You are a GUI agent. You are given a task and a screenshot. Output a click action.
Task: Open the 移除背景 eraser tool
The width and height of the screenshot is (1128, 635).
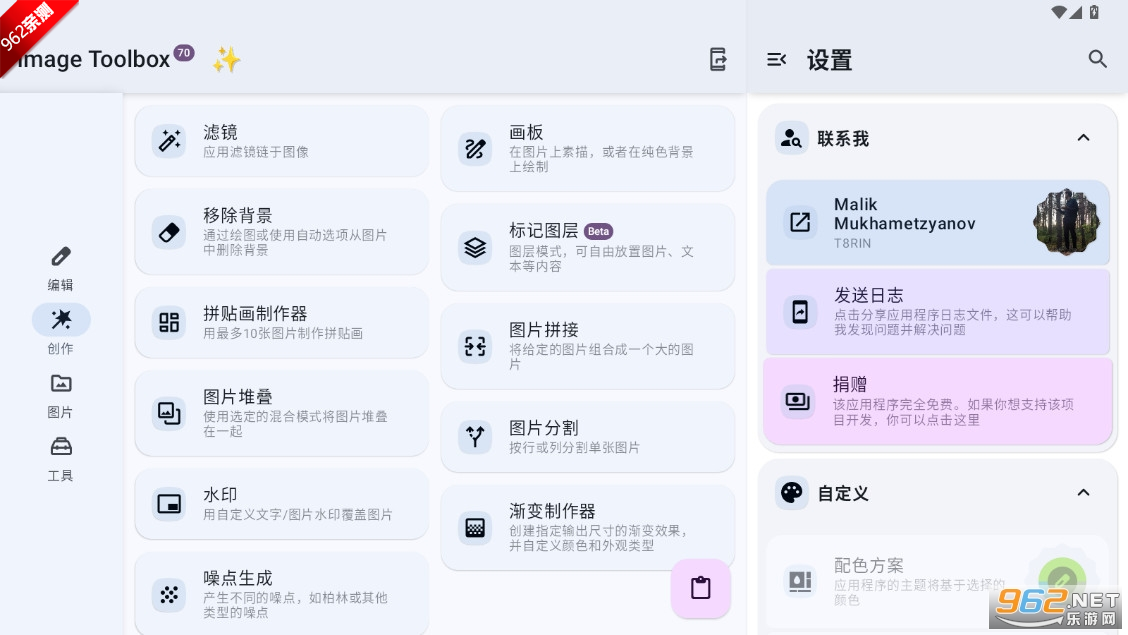(281, 232)
